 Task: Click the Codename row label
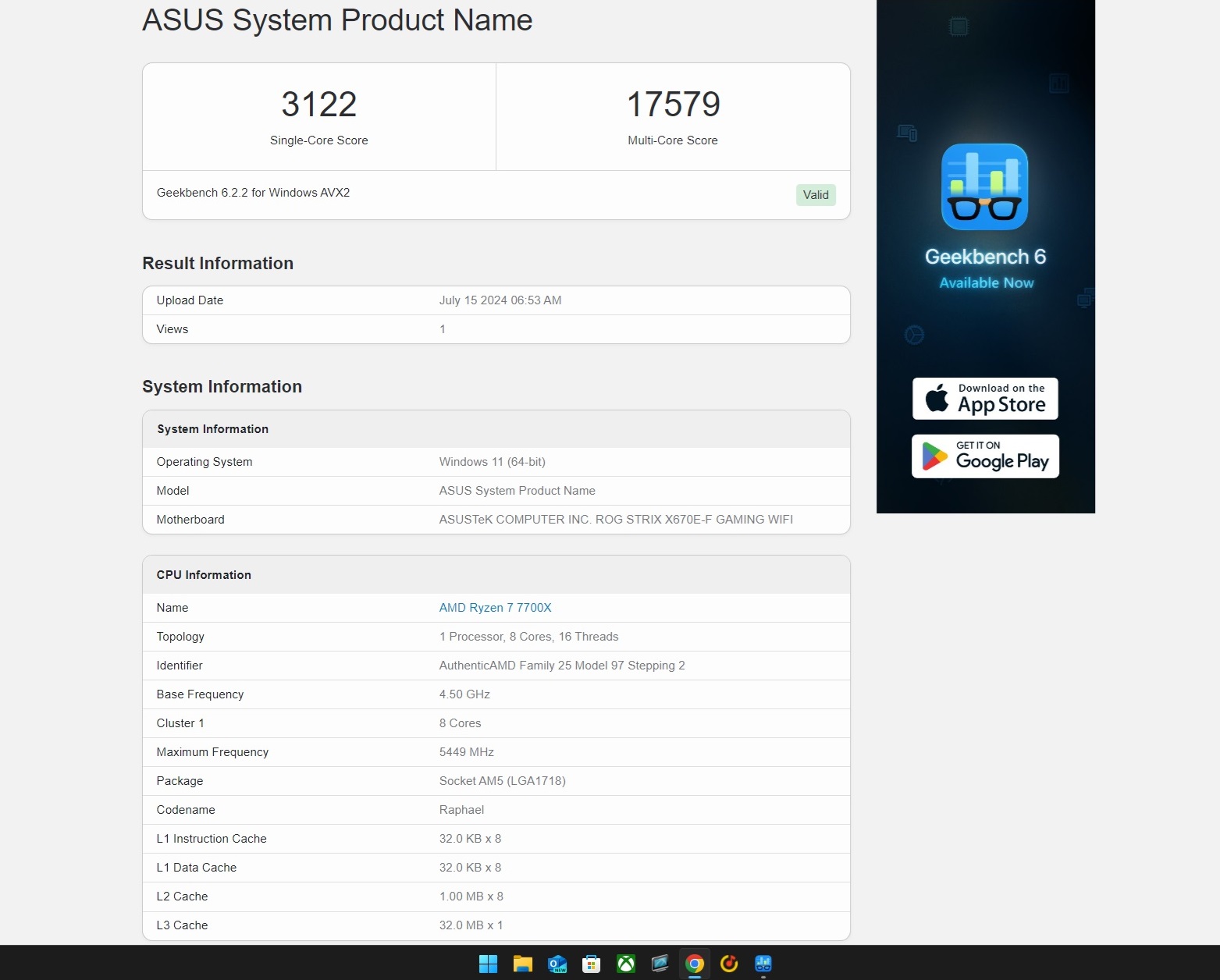(186, 810)
